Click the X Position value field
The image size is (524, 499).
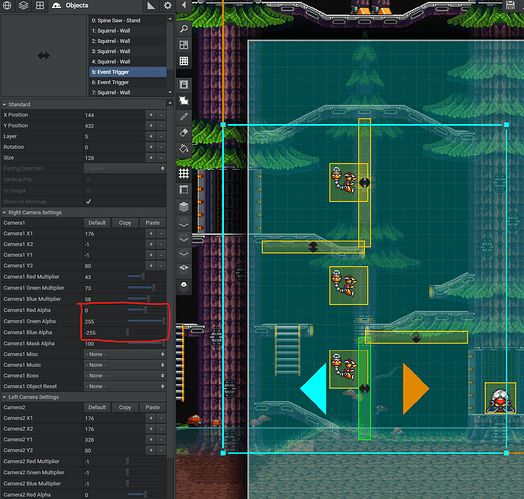point(114,115)
